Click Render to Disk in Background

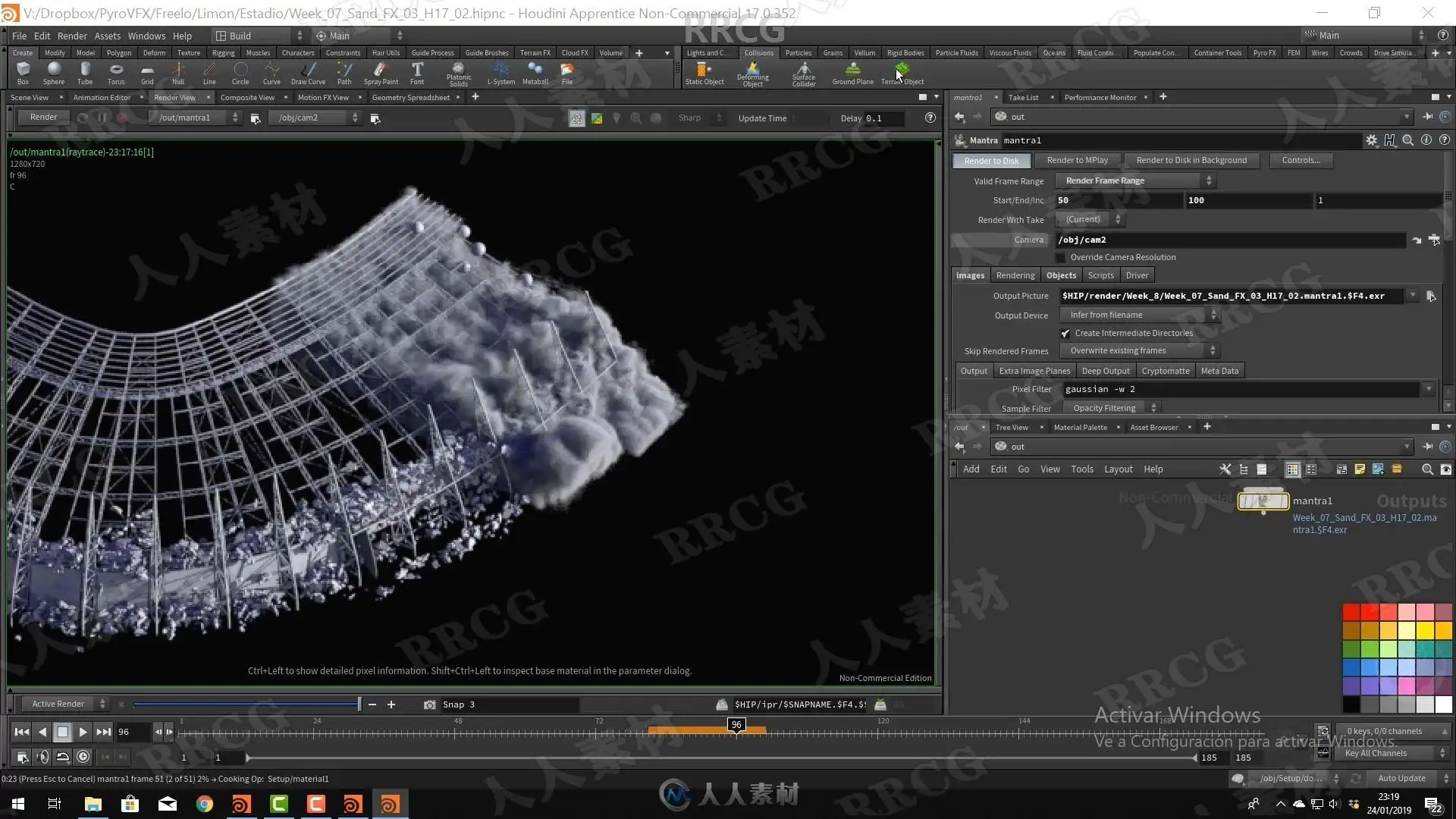pos(1191,160)
